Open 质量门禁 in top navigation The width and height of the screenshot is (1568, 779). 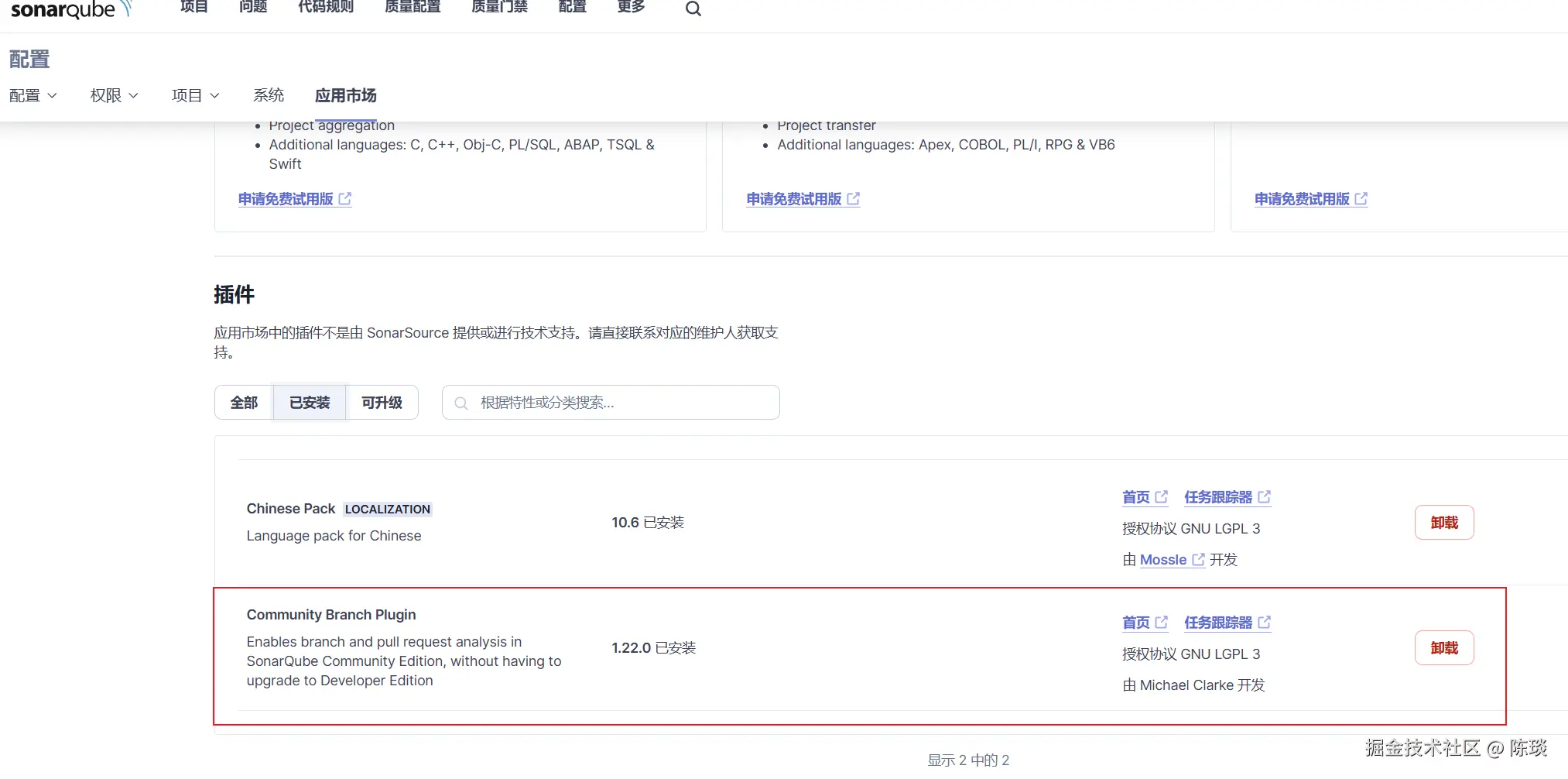(x=499, y=7)
